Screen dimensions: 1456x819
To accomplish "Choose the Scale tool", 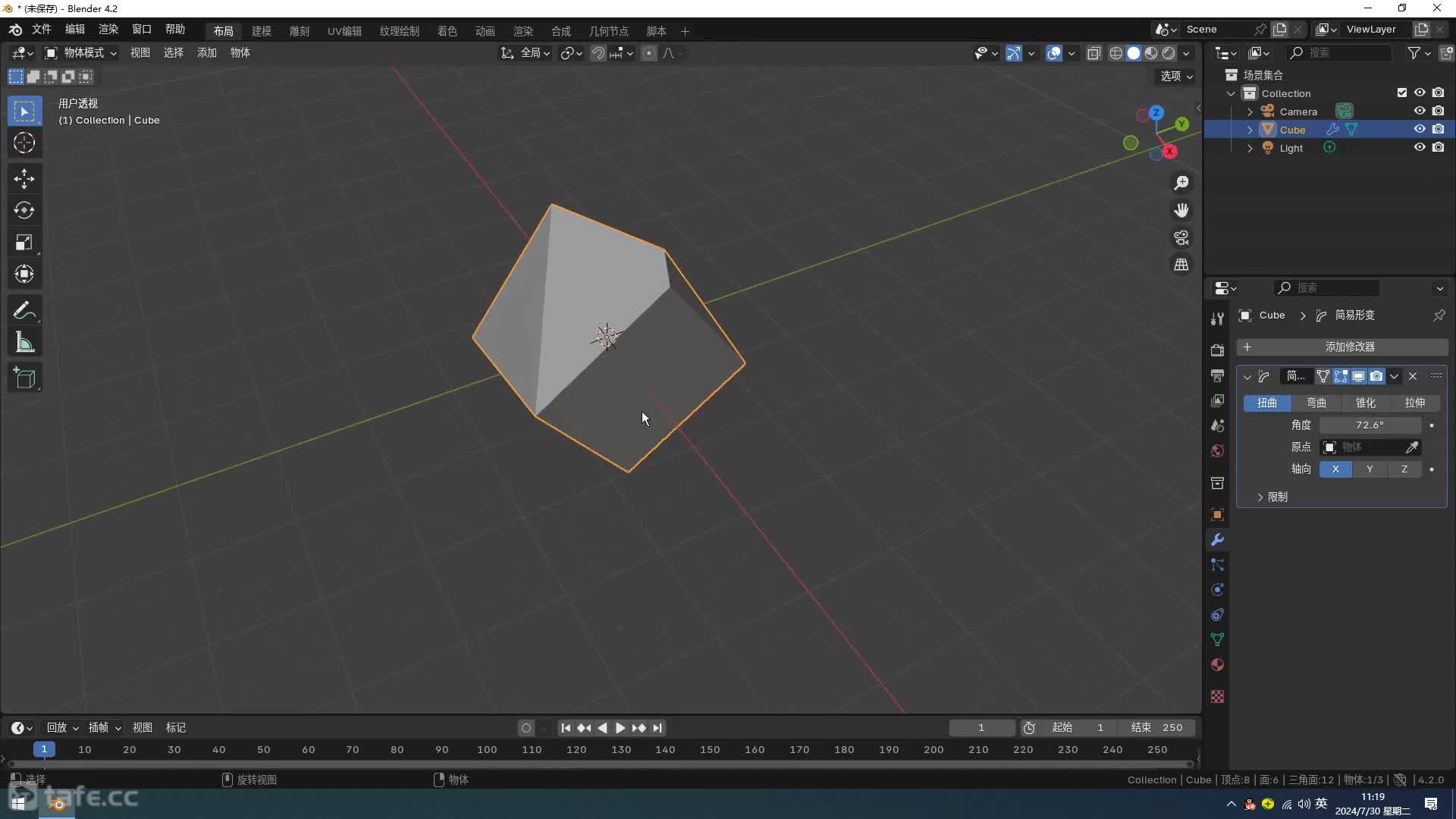I will (24, 242).
